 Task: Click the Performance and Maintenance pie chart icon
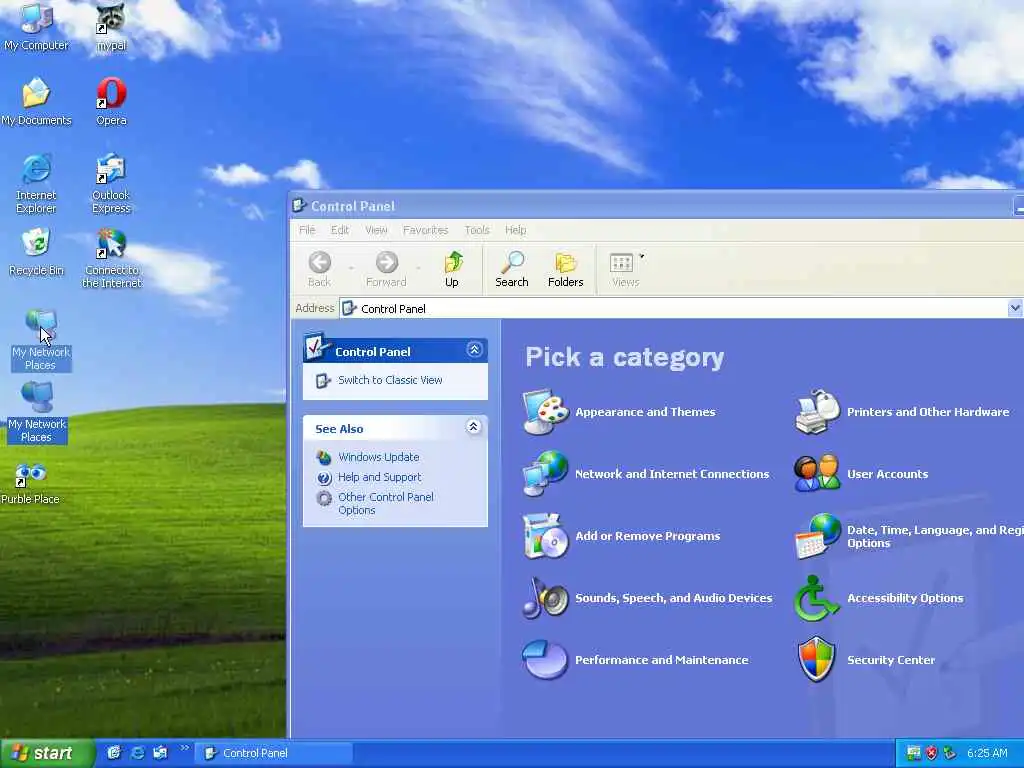[x=545, y=660]
